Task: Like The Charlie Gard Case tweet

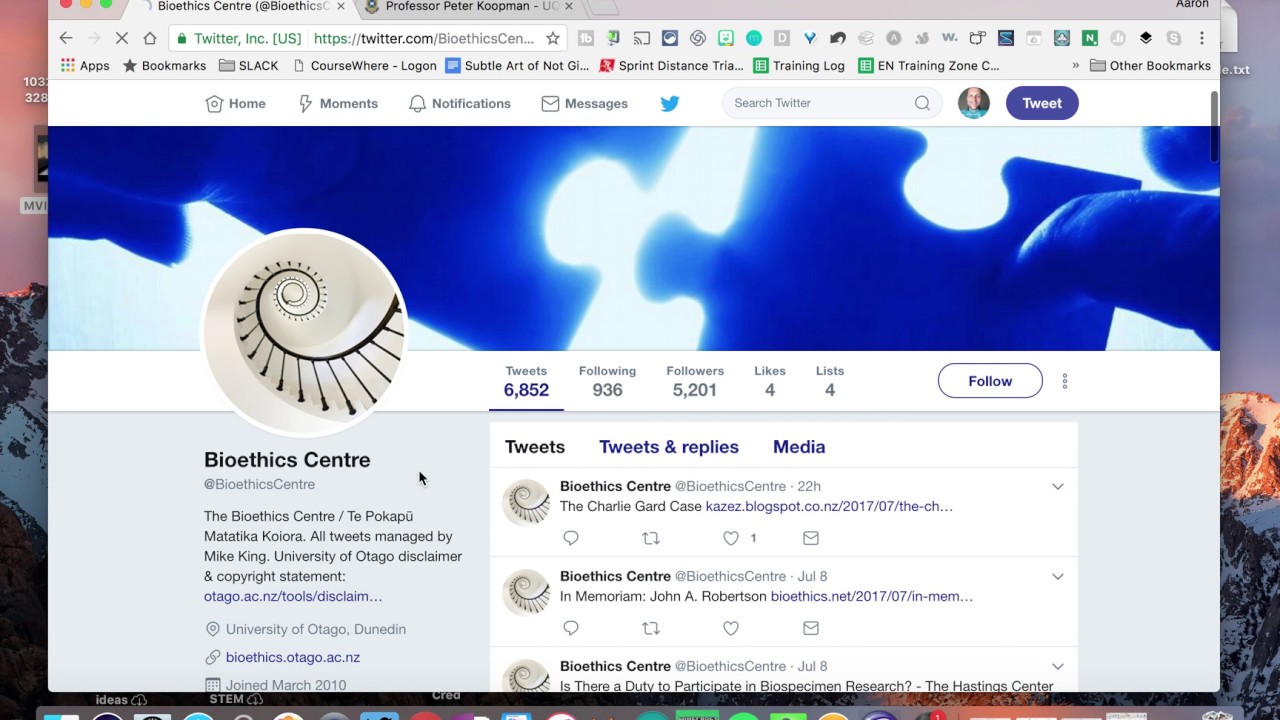Action: [x=731, y=538]
